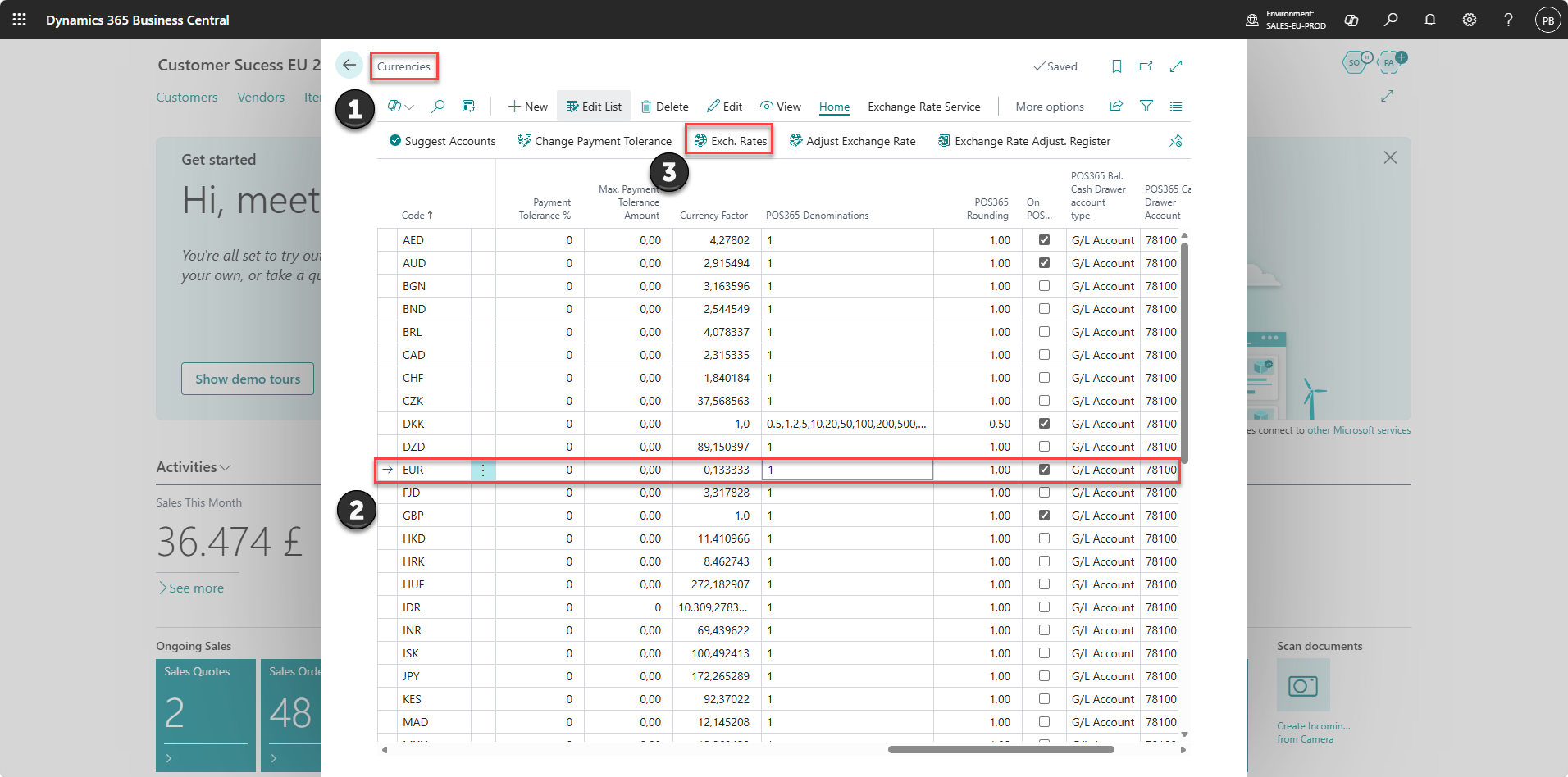Close the Get started banner
Image resolution: width=1568 pixels, height=777 pixels.
click(1390, 157)
